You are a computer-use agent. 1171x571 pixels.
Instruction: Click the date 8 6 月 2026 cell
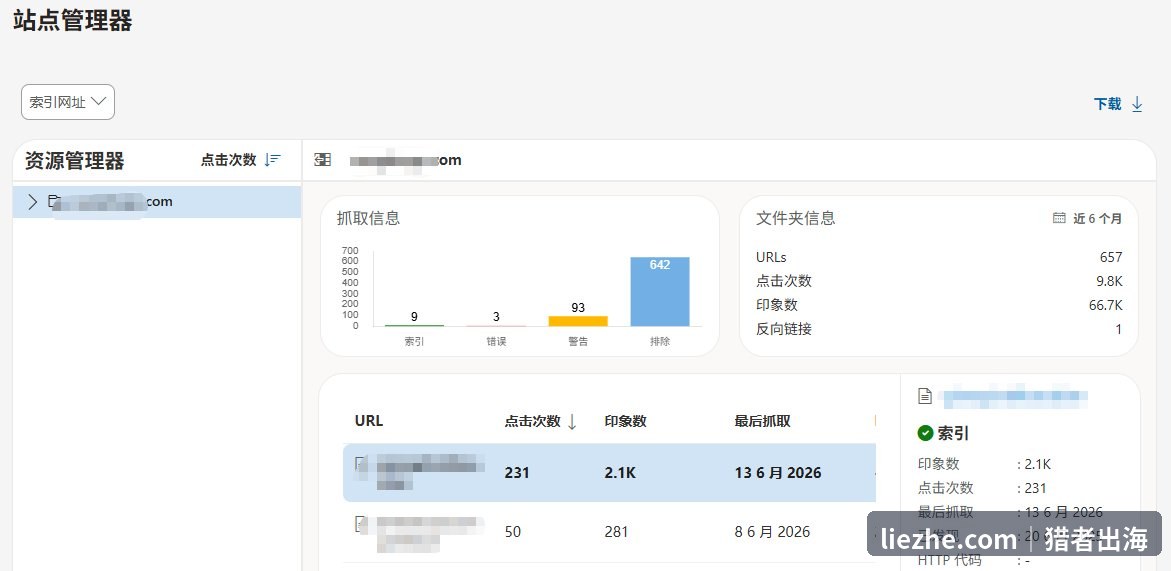[x=772, y=532]
